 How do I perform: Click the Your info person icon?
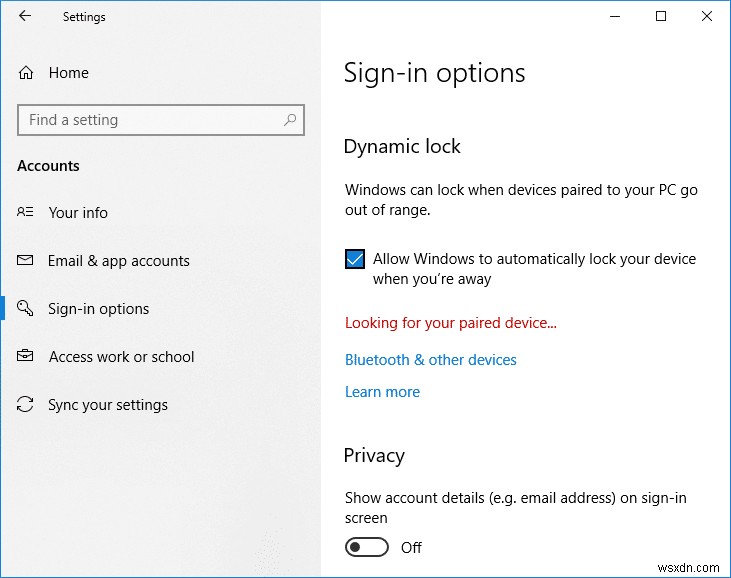(x=25, y=212)
